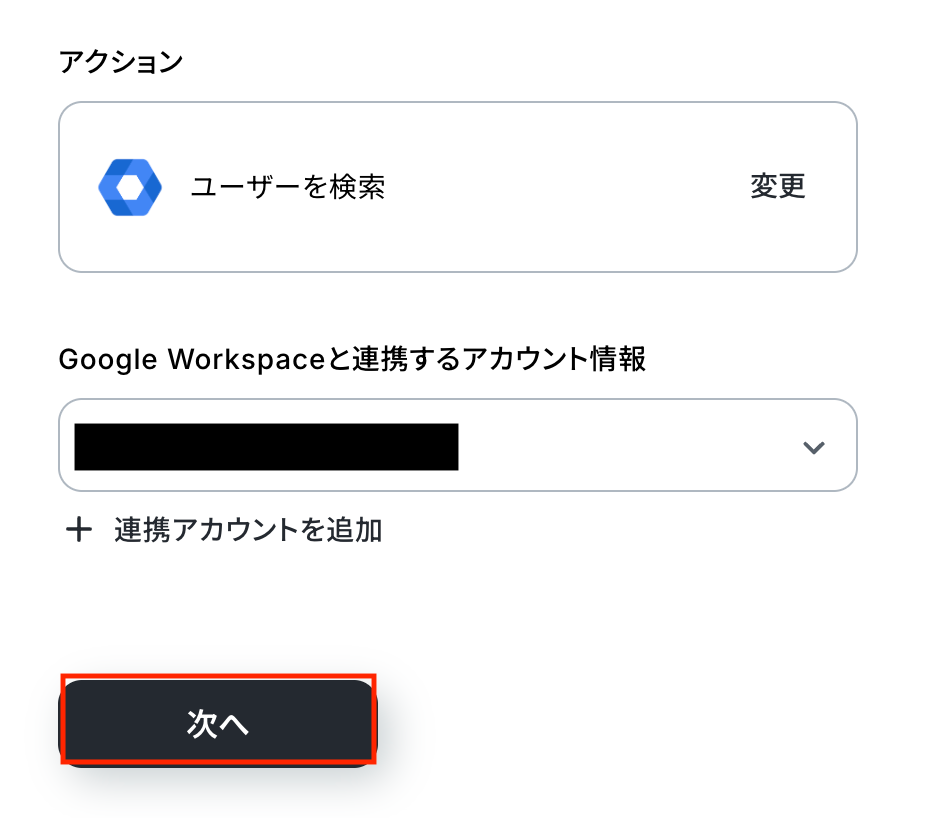
Task: Expand the account dropdown chevron
Action: pos(814,447)
